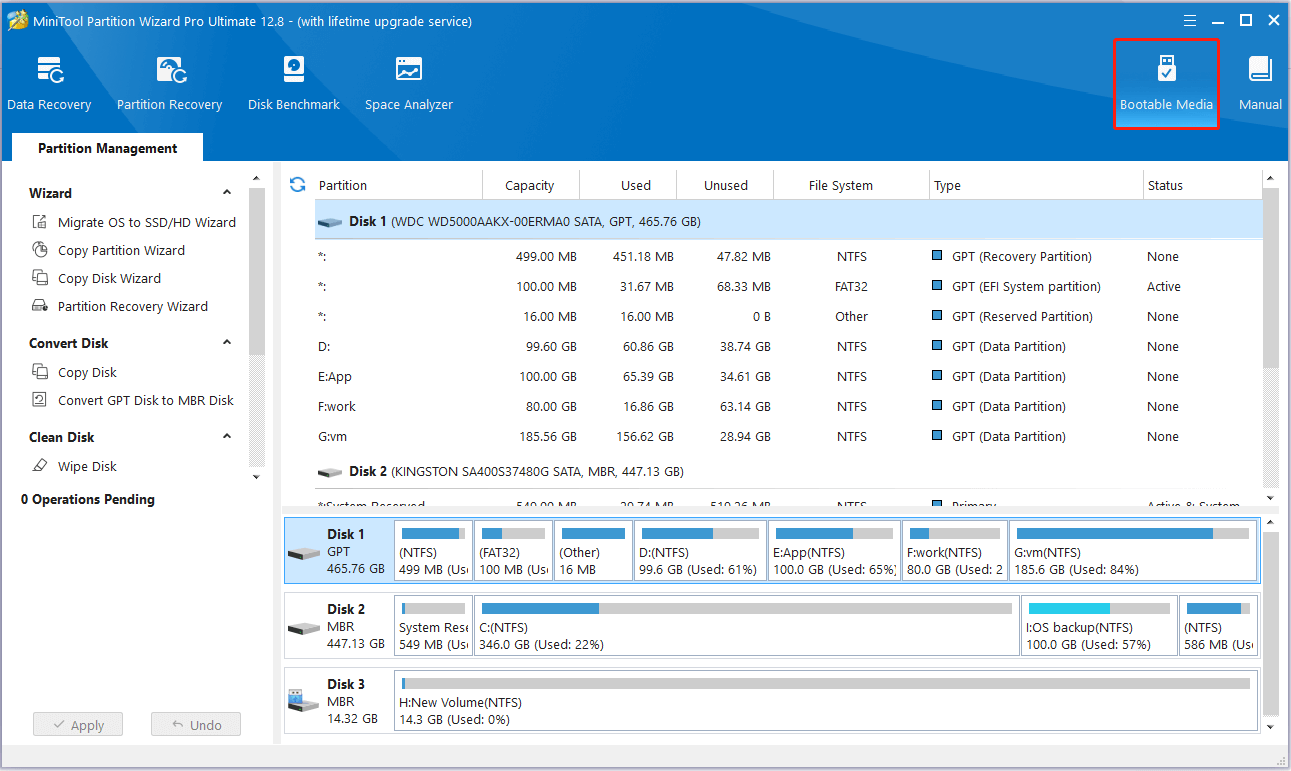
Task: Collapse the Clean Disk section
Action: click(227, 437)
